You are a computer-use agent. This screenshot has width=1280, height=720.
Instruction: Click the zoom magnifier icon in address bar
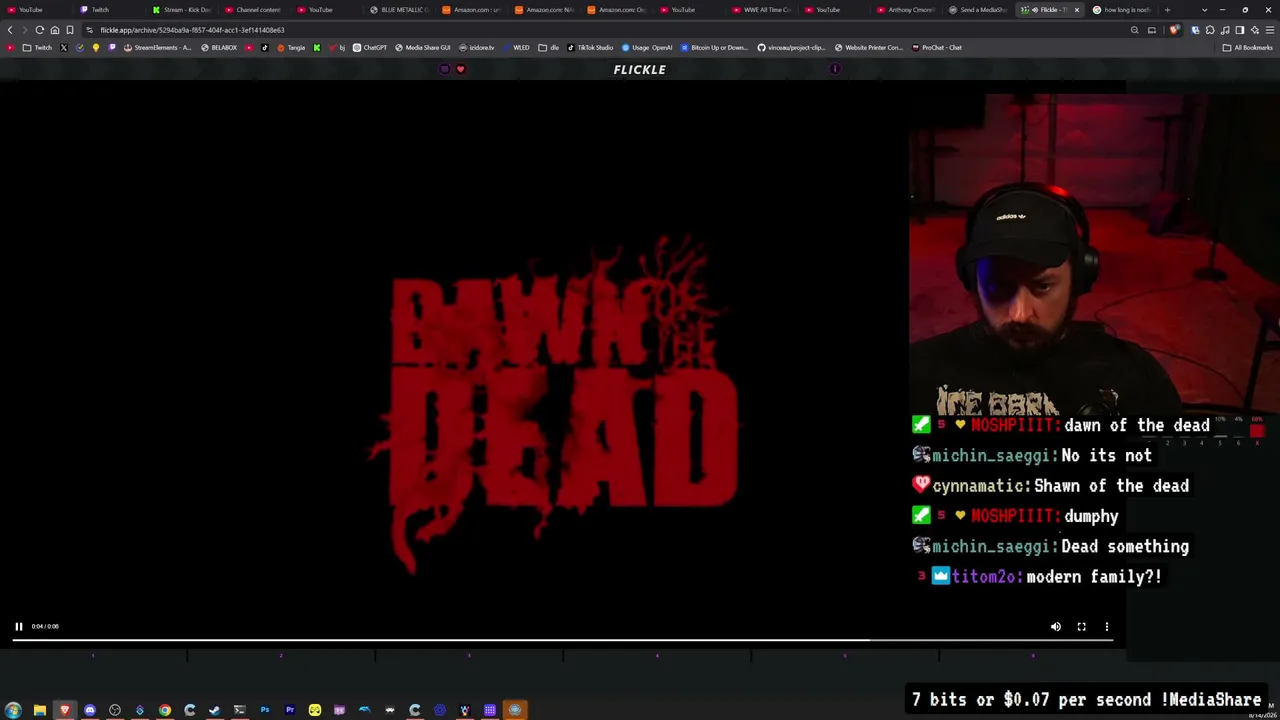[x=1135, y=30]
